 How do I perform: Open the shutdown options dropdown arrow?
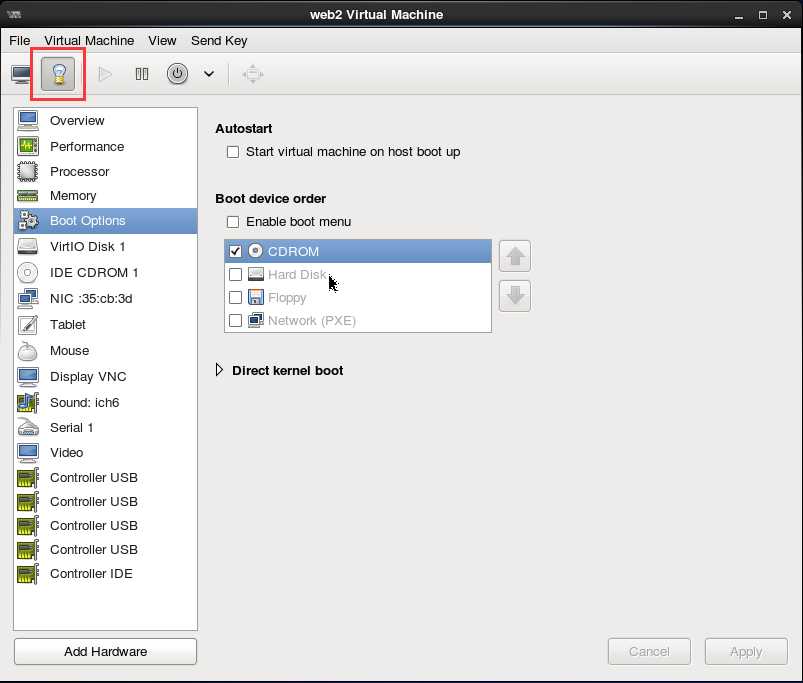[x=208, y=74]
